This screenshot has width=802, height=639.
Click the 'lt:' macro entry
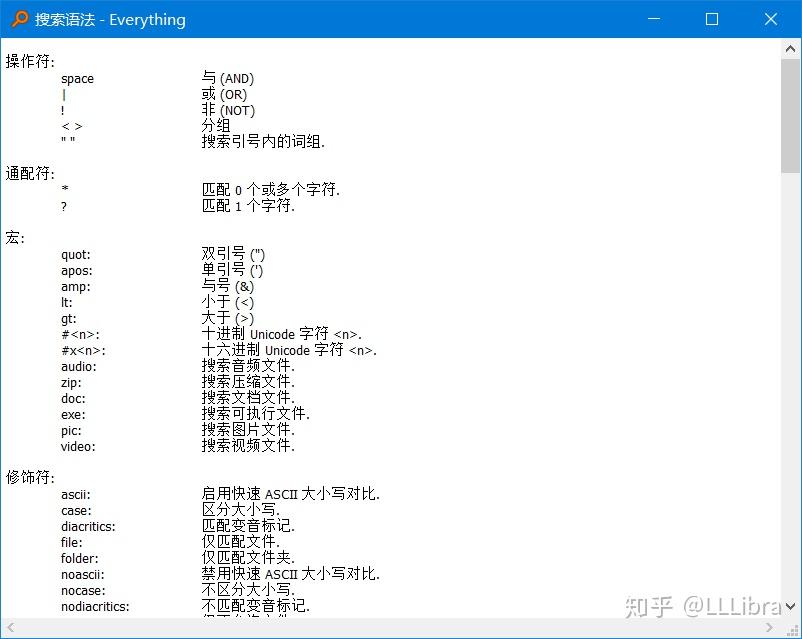click(x=66, y=302)
